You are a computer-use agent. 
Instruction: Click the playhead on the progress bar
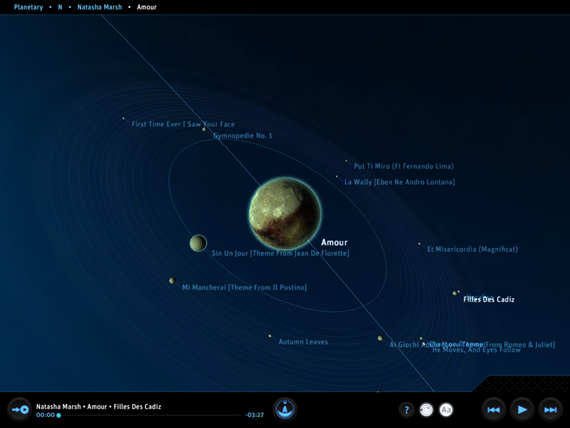(59, 415)
